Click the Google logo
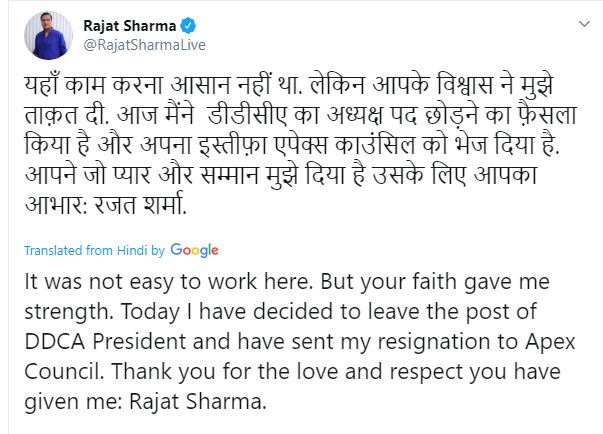 click(x=194, y=250)
